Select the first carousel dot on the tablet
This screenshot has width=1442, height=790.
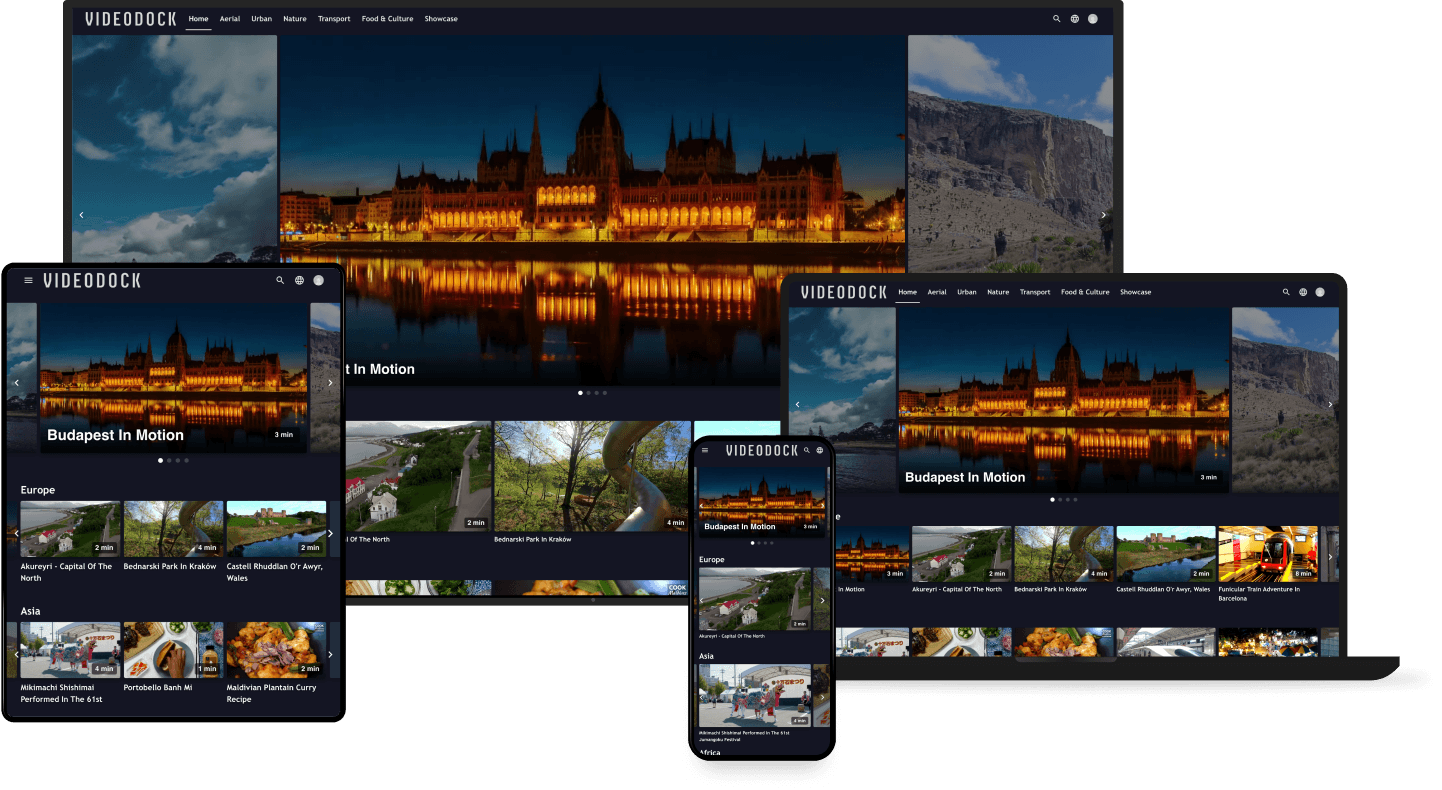(160, 460)
